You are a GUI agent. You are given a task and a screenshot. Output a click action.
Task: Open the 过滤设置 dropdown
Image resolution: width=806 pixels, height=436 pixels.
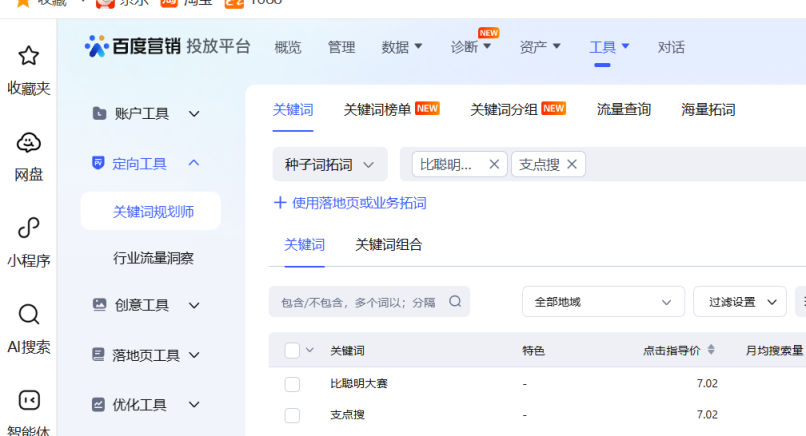[x=740, y=302]
